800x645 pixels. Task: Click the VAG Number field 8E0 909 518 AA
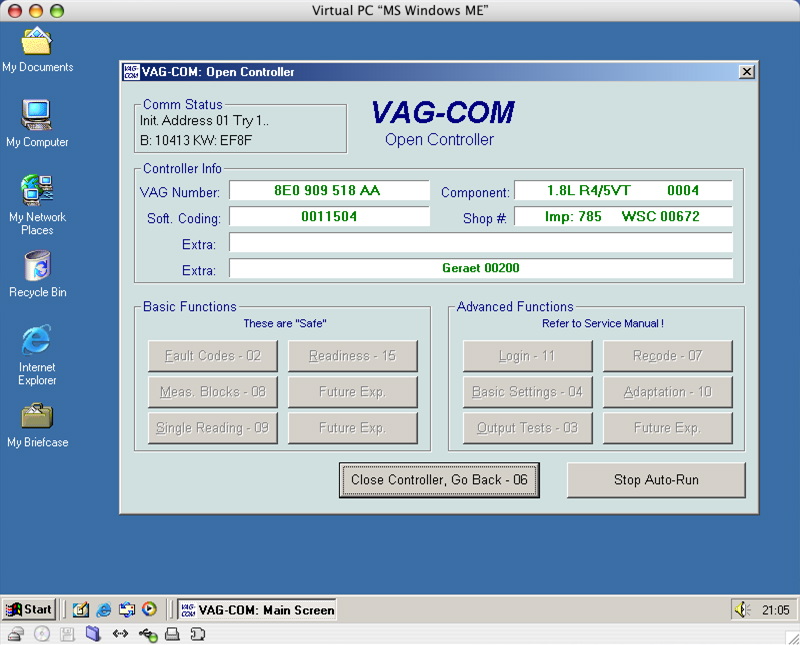click(329, 190)
